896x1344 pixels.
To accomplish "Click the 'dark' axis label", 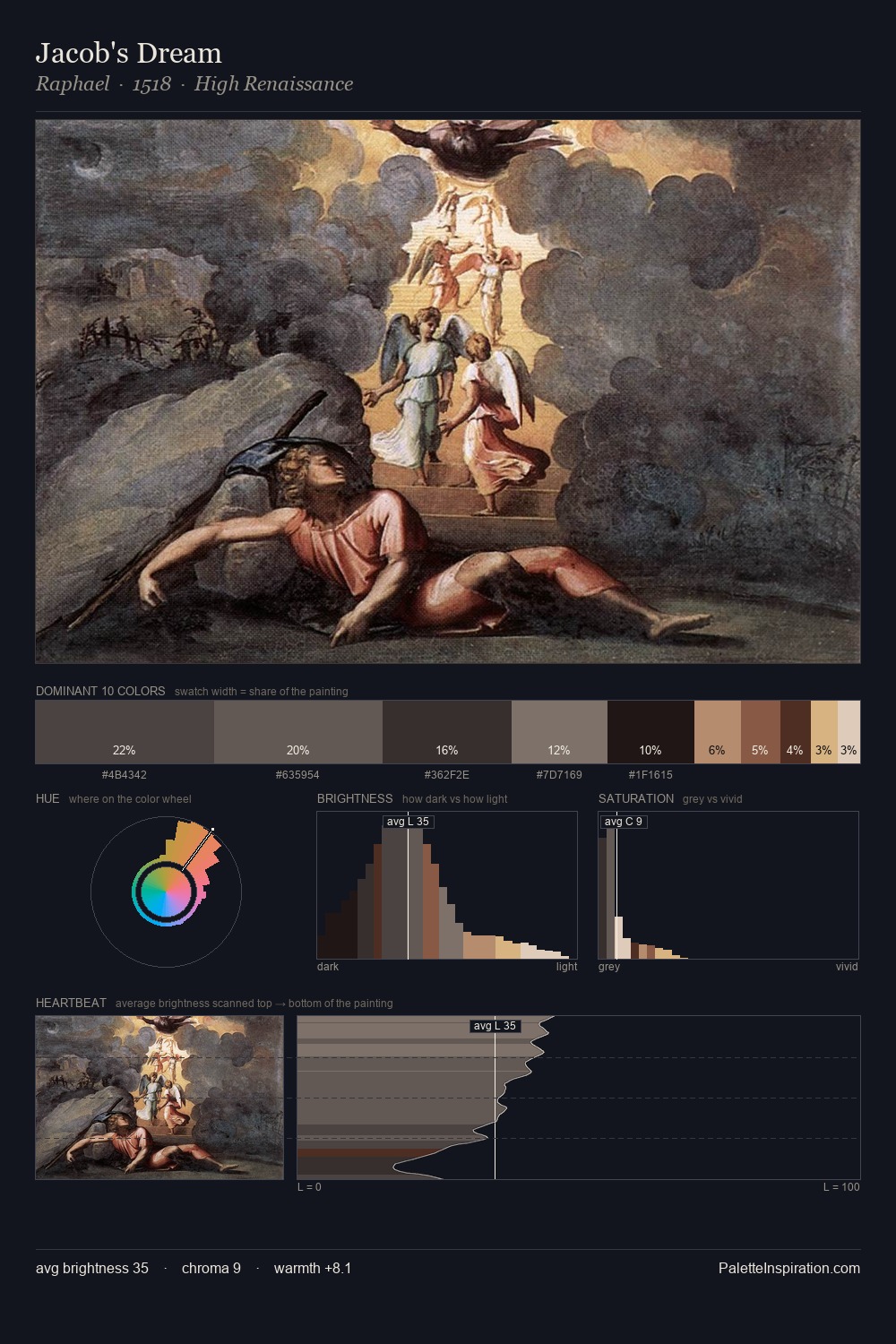I will pos(328,967).
